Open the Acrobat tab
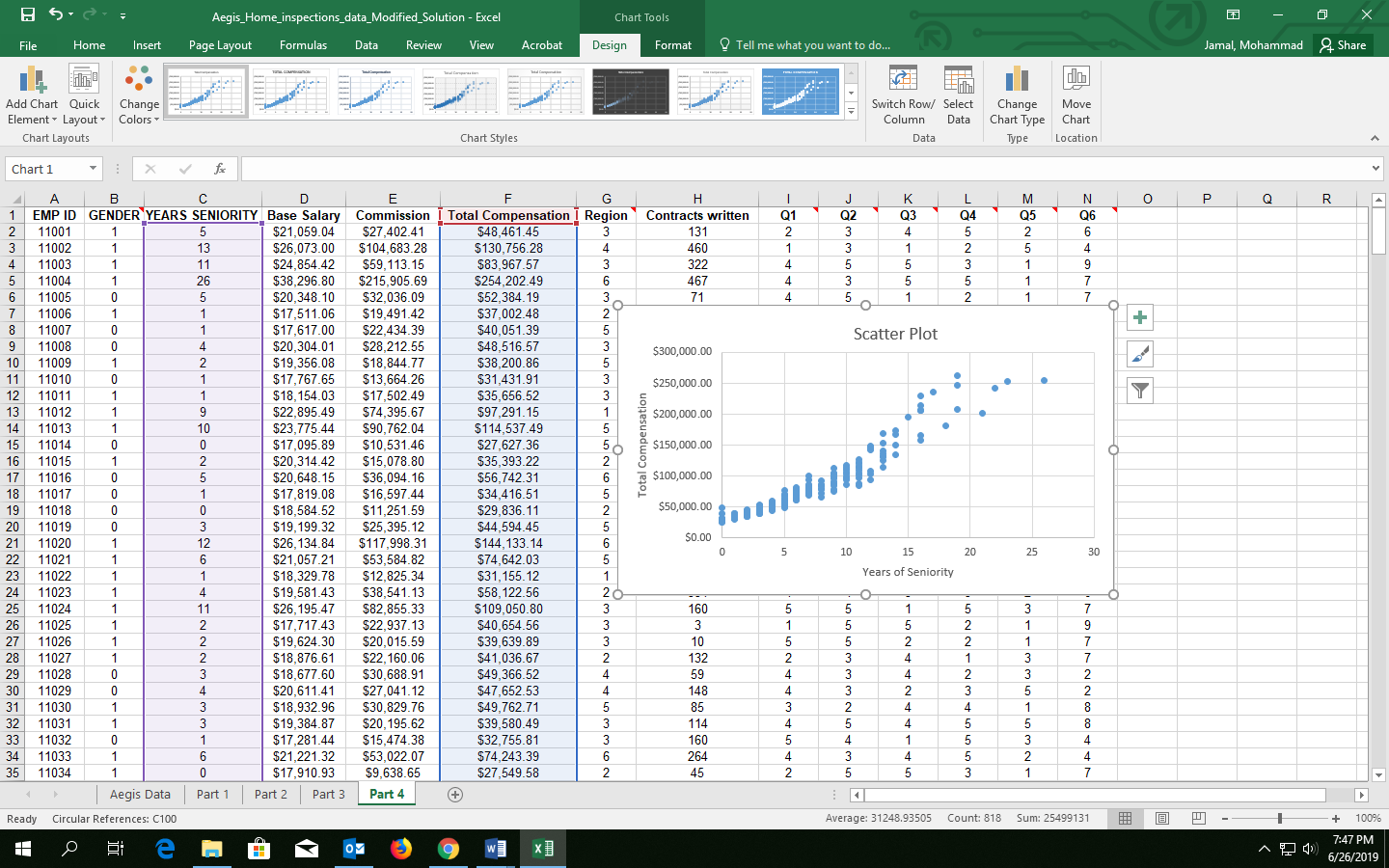The width and height of the screenshot is (1389, 868). click(x=542, y=45)
